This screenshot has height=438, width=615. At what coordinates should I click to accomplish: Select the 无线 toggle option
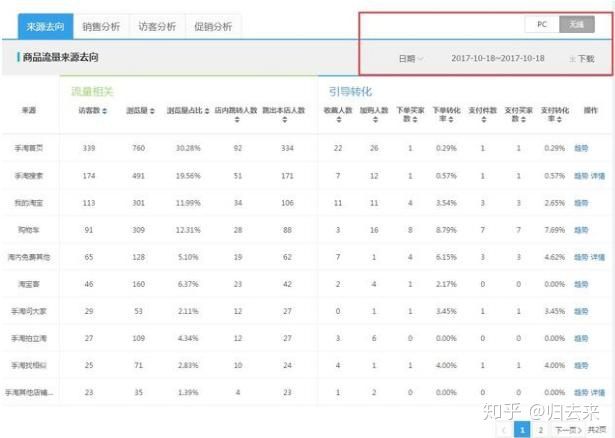point(576,23)
